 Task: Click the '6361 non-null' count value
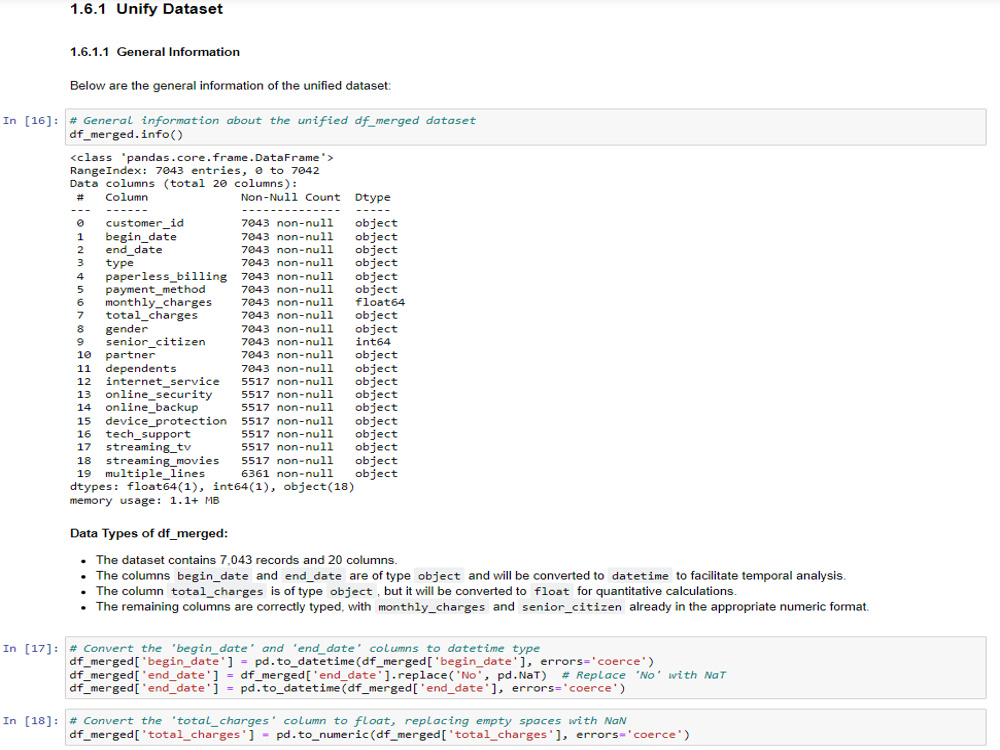(287, 474)
